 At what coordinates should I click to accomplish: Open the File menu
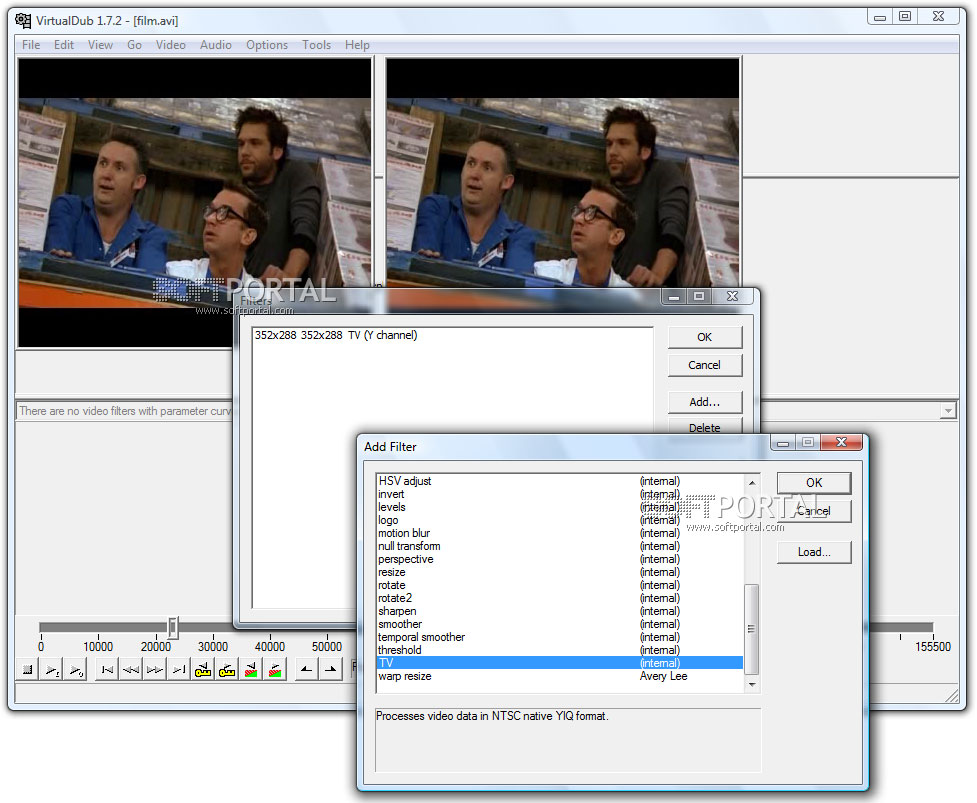point(31,45)
